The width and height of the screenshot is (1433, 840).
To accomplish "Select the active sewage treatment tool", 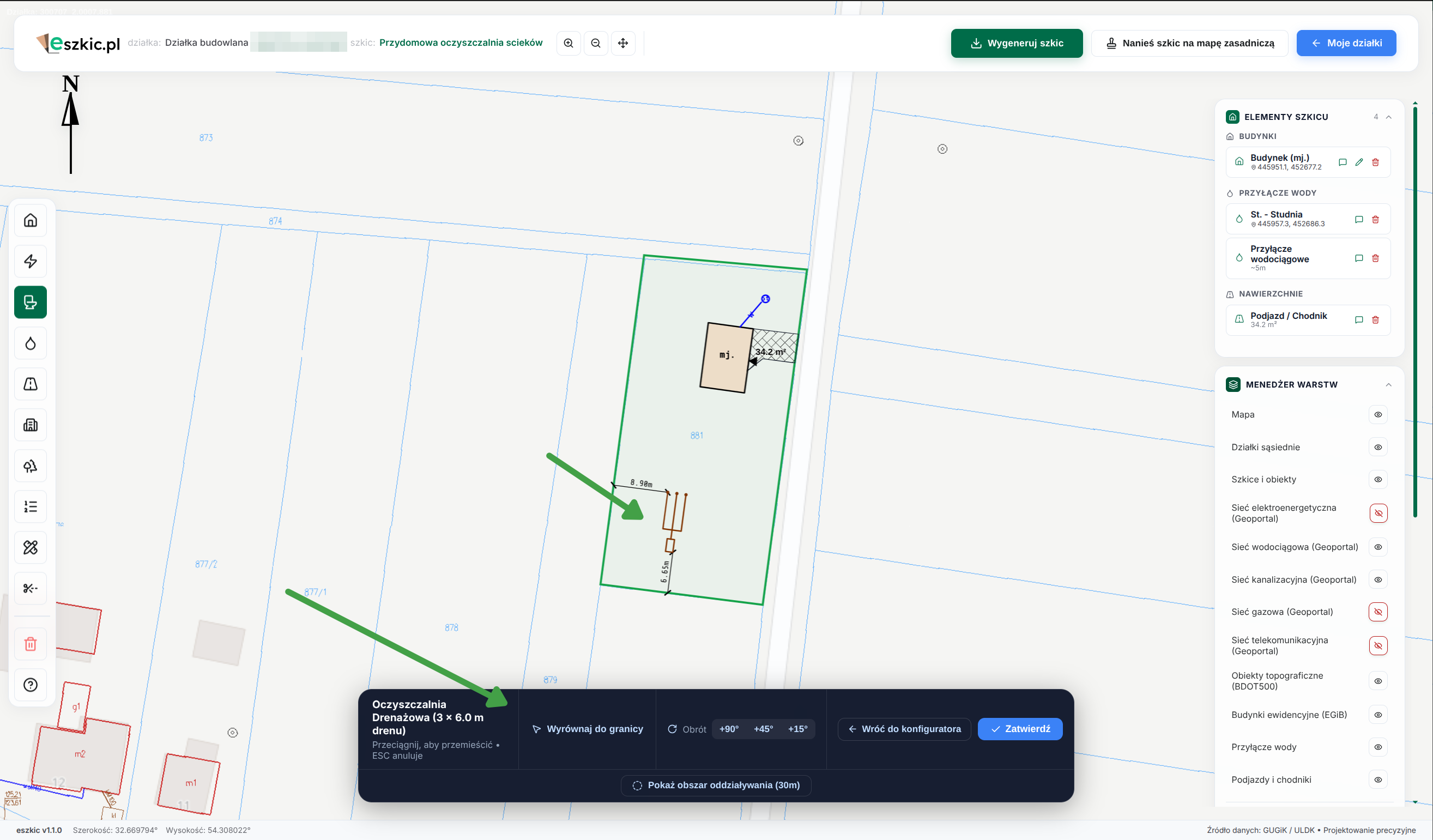I will (x=31, y=302).
